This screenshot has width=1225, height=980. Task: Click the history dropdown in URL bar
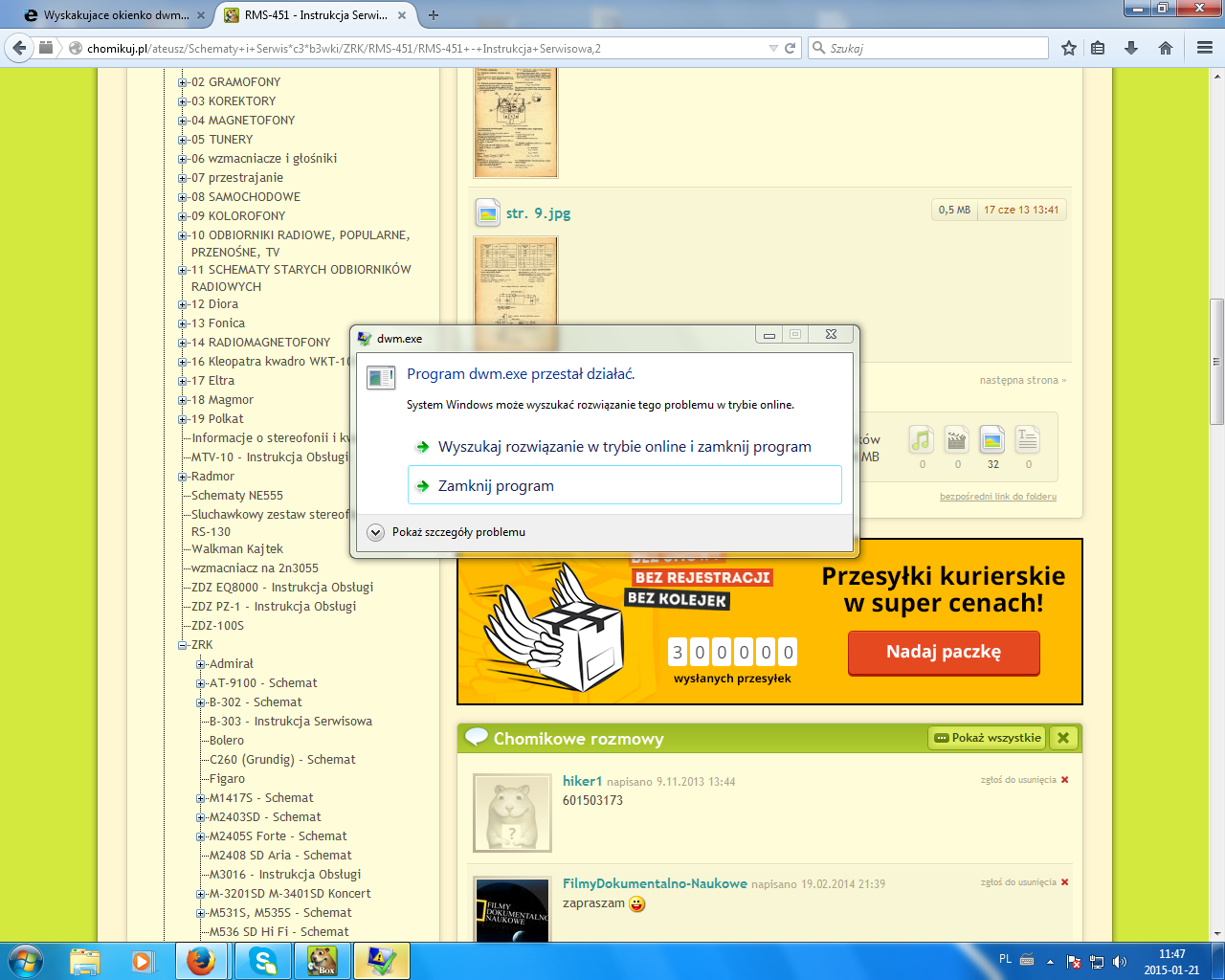pyautogui.click(x=773, y=48)
